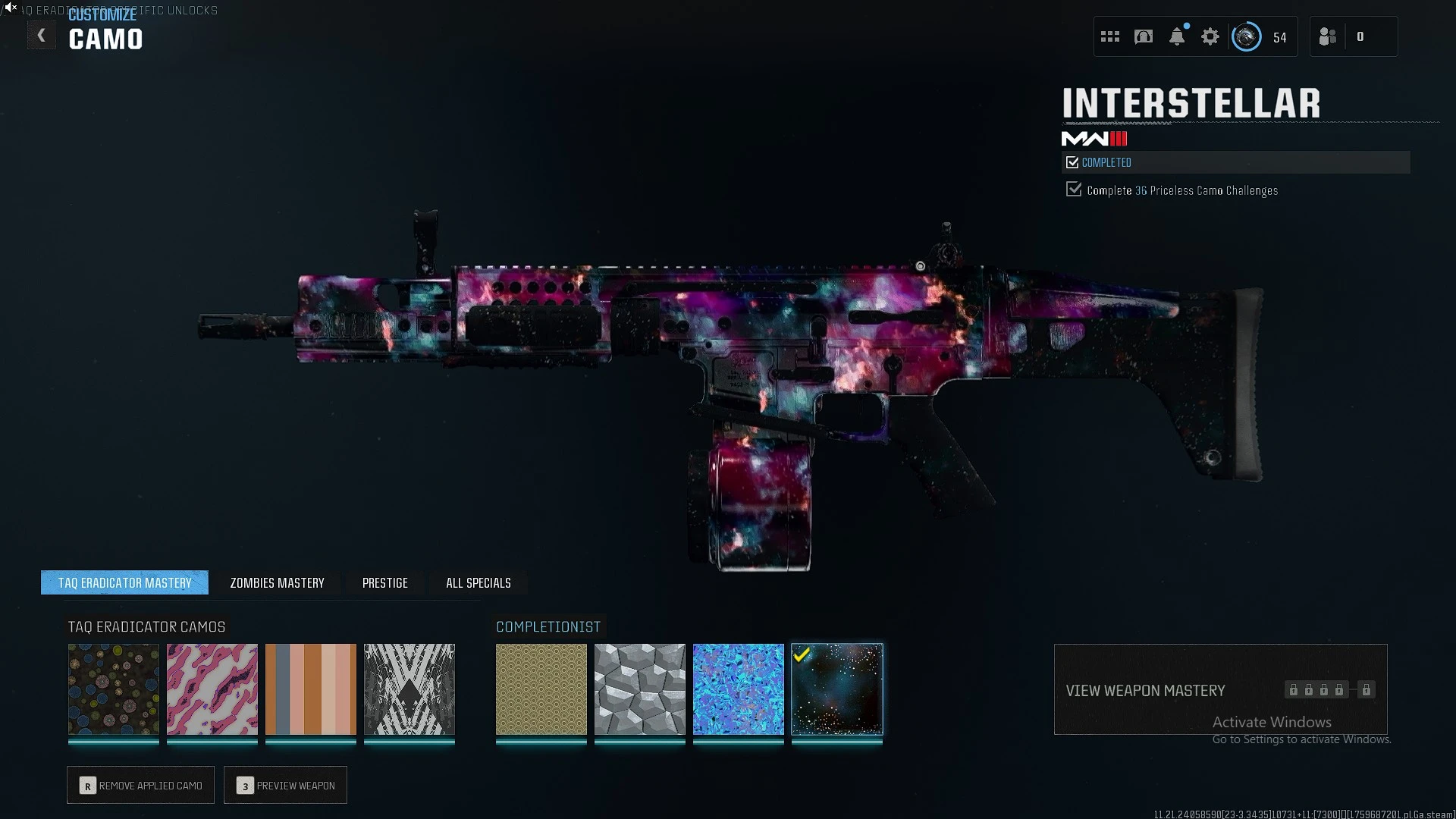Select the pink and white tiger-stripe camo swatch
The width and height of the screenshot is (1456, 819).
click(212, 689)
